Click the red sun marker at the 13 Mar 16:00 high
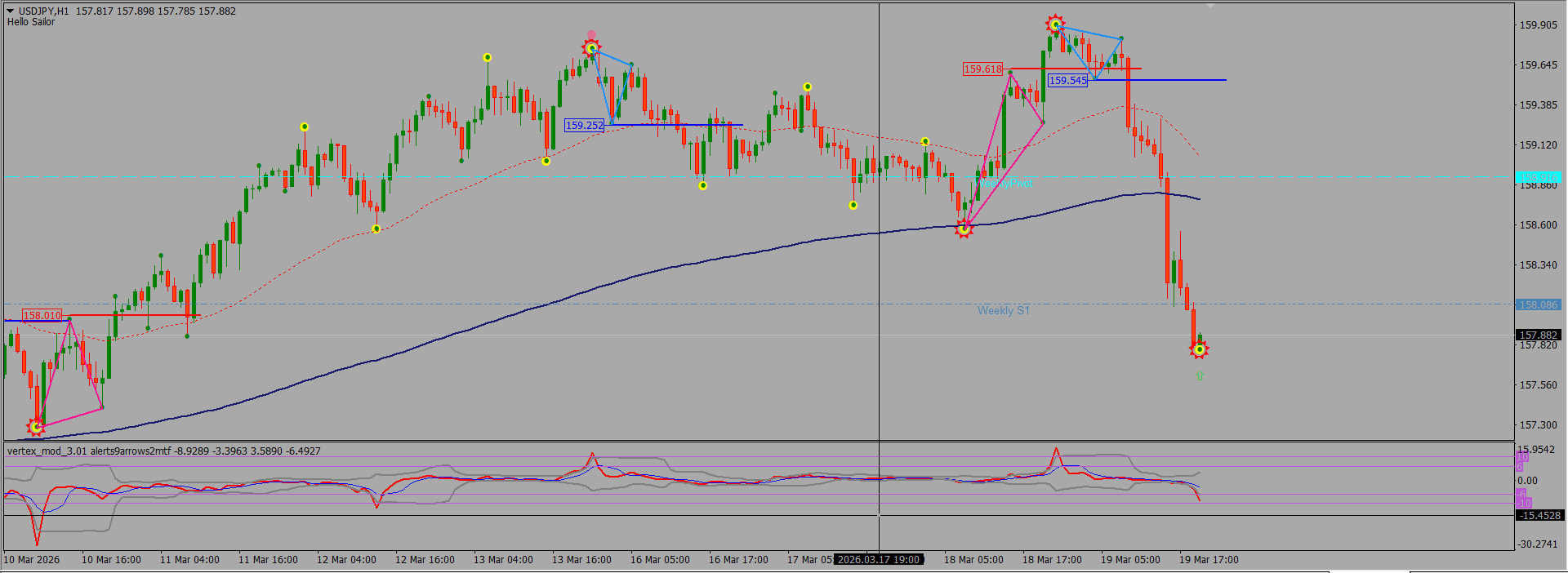 (591, 49)
